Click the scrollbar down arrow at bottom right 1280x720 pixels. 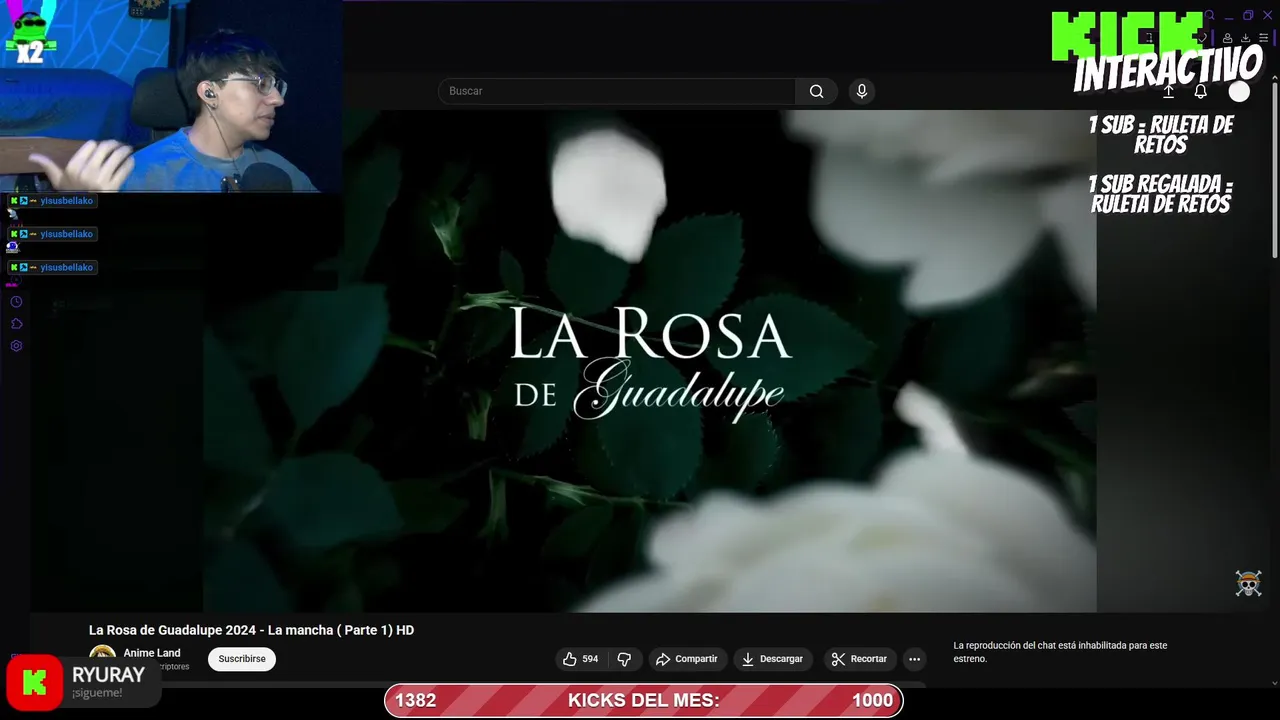(1273, 684)
